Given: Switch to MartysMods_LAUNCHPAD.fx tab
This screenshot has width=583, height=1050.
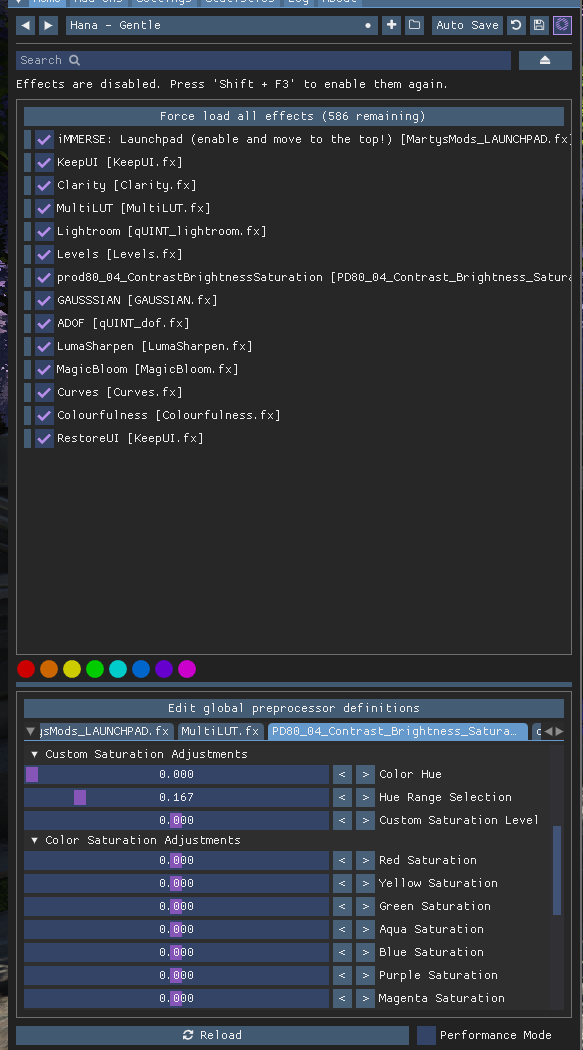Looking at the screenshot, I should [106, 731].
